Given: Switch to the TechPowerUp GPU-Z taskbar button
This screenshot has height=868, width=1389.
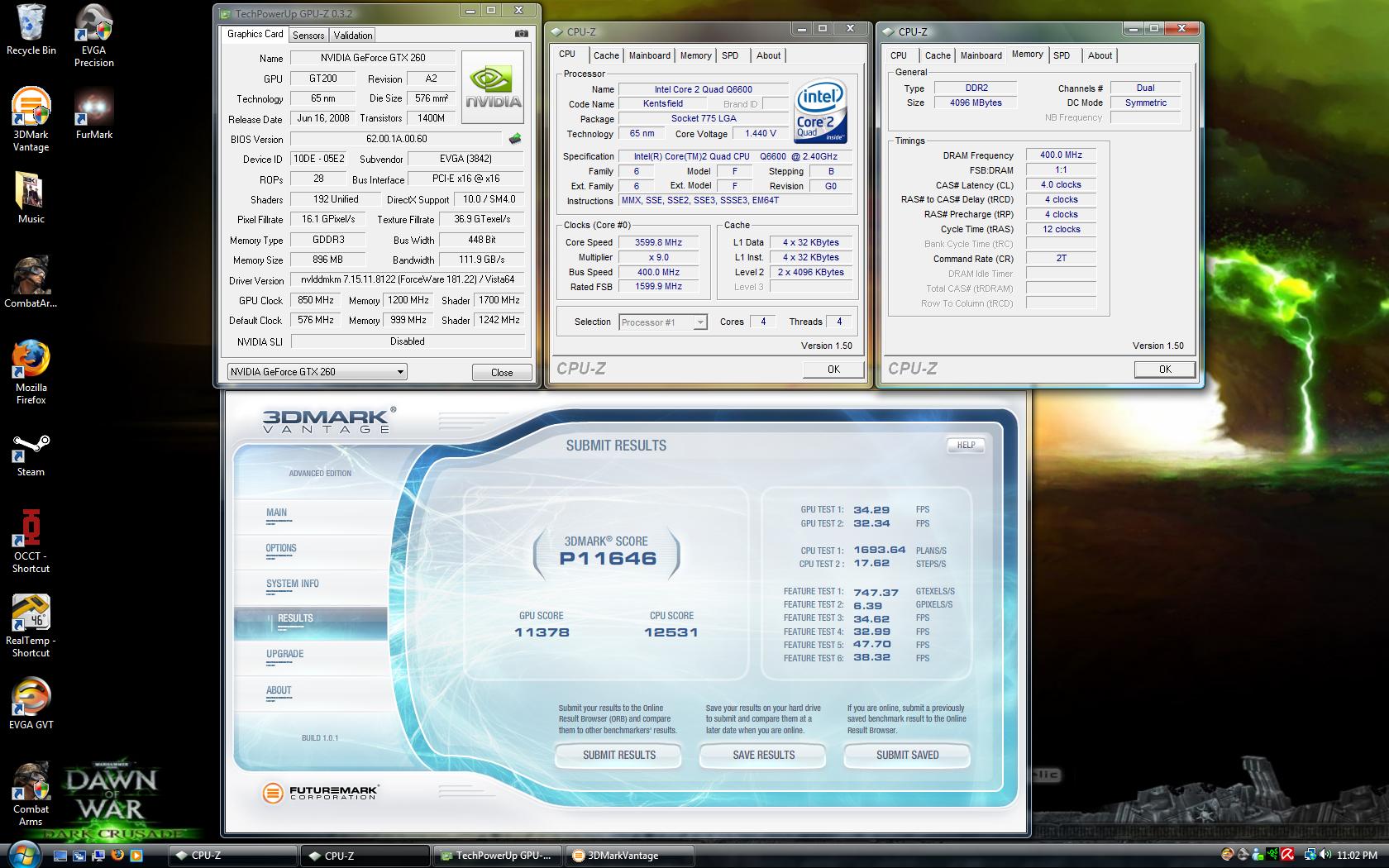Looking at the screenshot, I should 499,856.
